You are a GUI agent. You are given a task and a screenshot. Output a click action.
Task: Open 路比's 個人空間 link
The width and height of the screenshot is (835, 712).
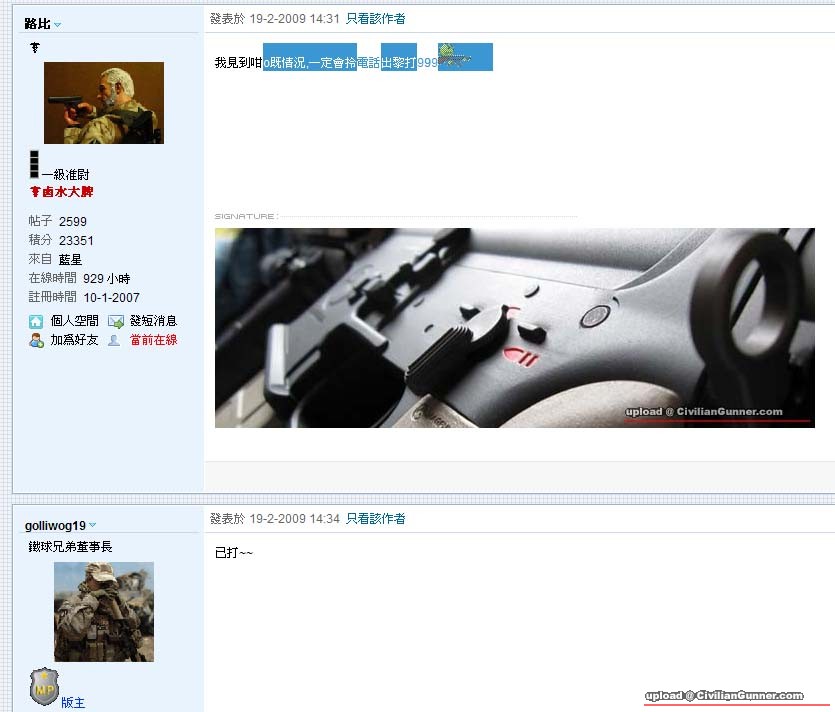[x=74, y=321]
